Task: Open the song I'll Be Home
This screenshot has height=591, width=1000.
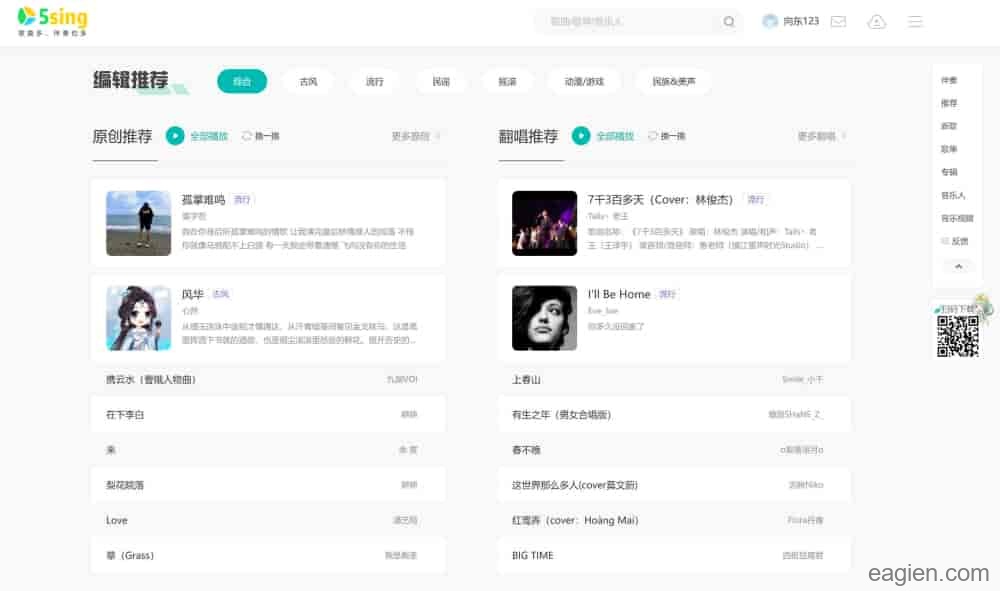Action: [x=619, y=294]
